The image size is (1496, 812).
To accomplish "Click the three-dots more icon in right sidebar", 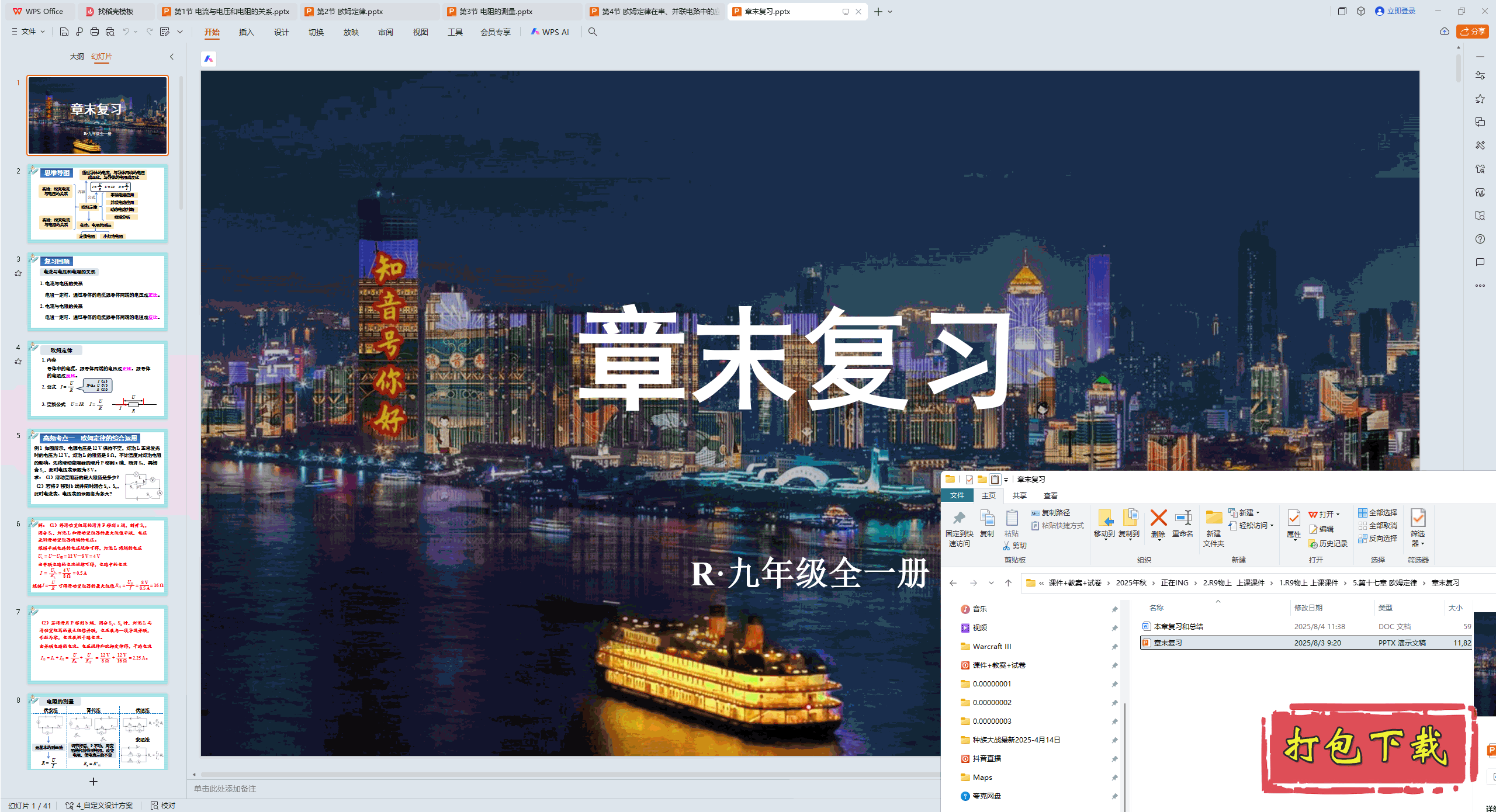I will coord(1480,286).
